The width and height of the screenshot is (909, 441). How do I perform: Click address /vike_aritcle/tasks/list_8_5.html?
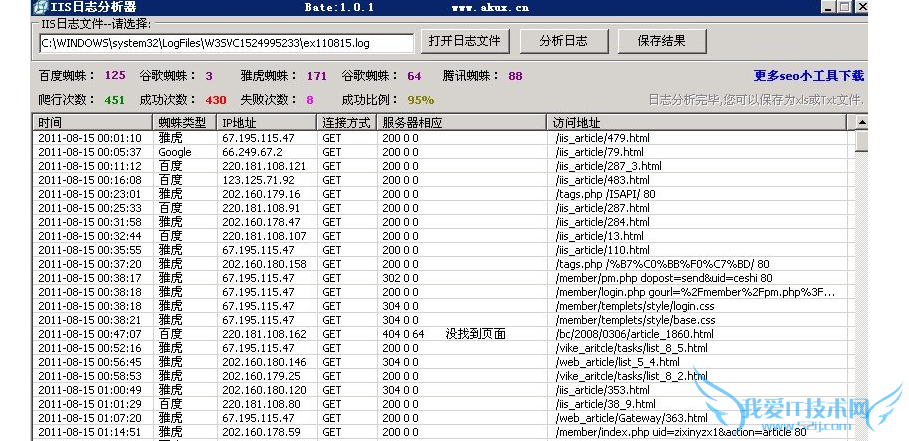[x=631, y=348]
